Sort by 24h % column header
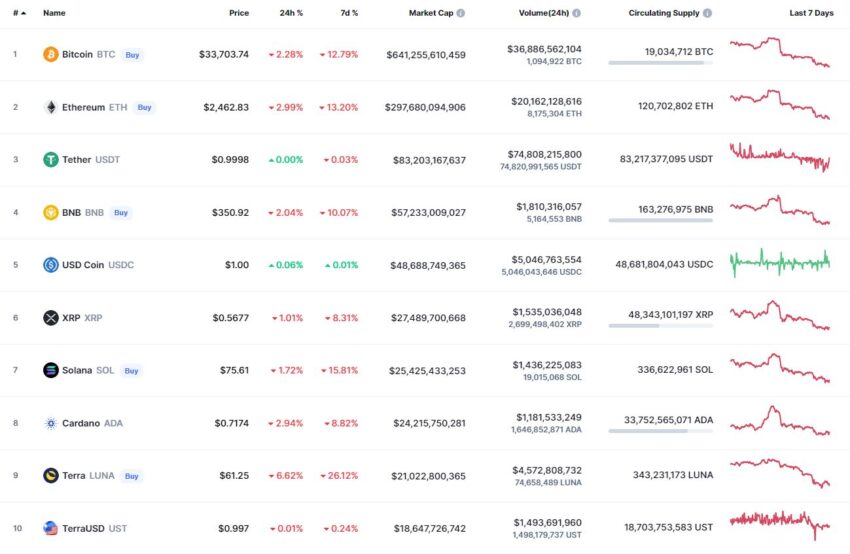 (291, 13)
